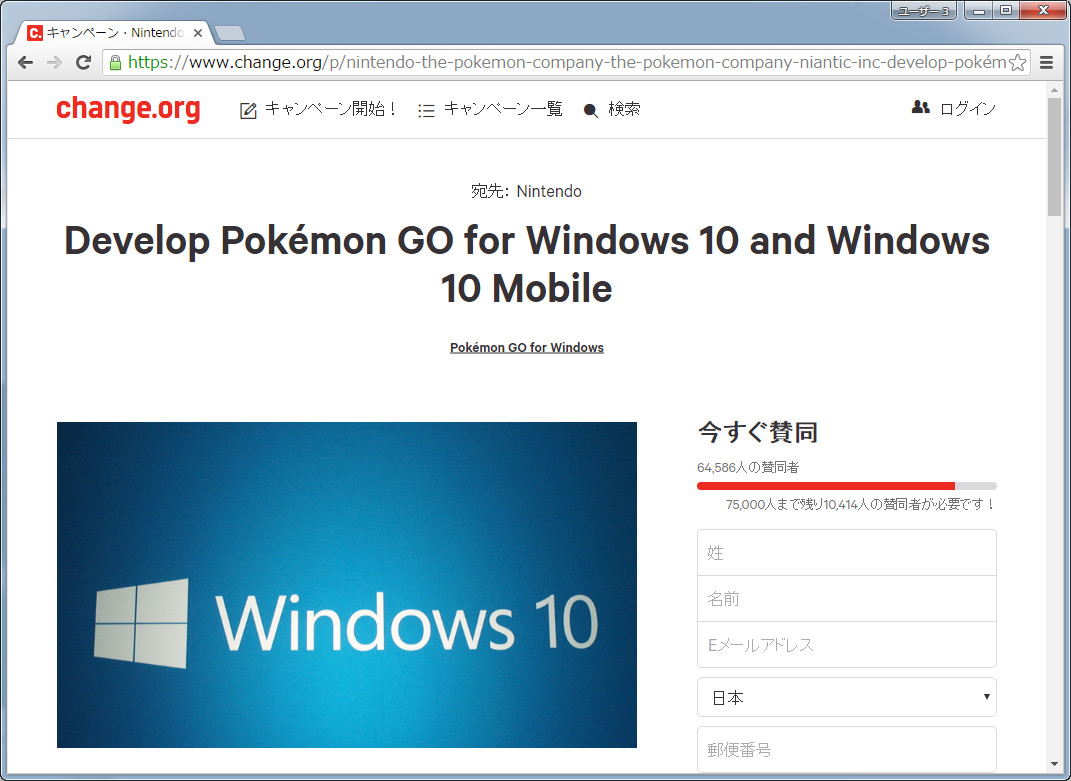Click the scrollbar down arrow
The image size is (1071, 781).
(x=1055, y=765)
